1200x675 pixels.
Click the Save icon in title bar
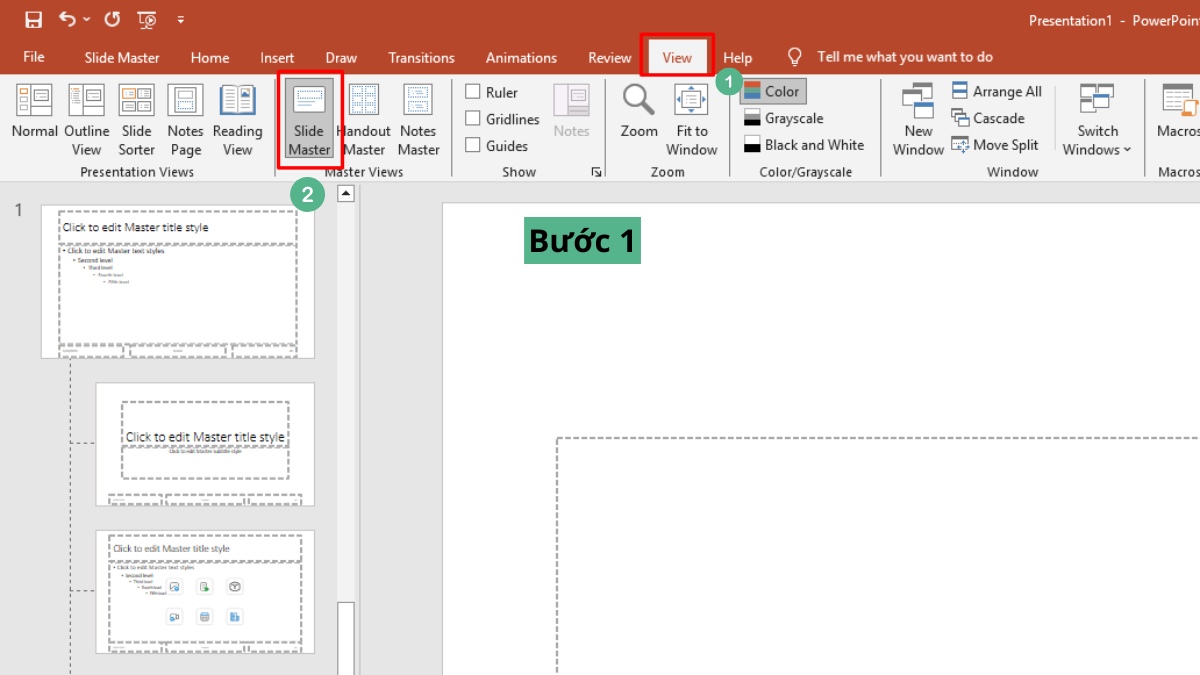click(x=33, y=19)
